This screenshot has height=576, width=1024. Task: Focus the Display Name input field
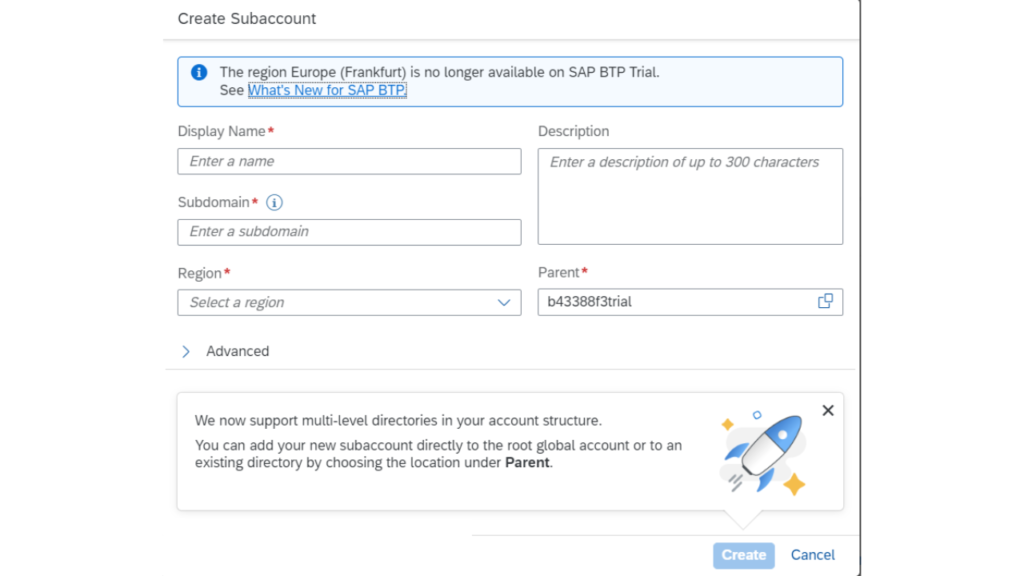click(x=349, y=161)
